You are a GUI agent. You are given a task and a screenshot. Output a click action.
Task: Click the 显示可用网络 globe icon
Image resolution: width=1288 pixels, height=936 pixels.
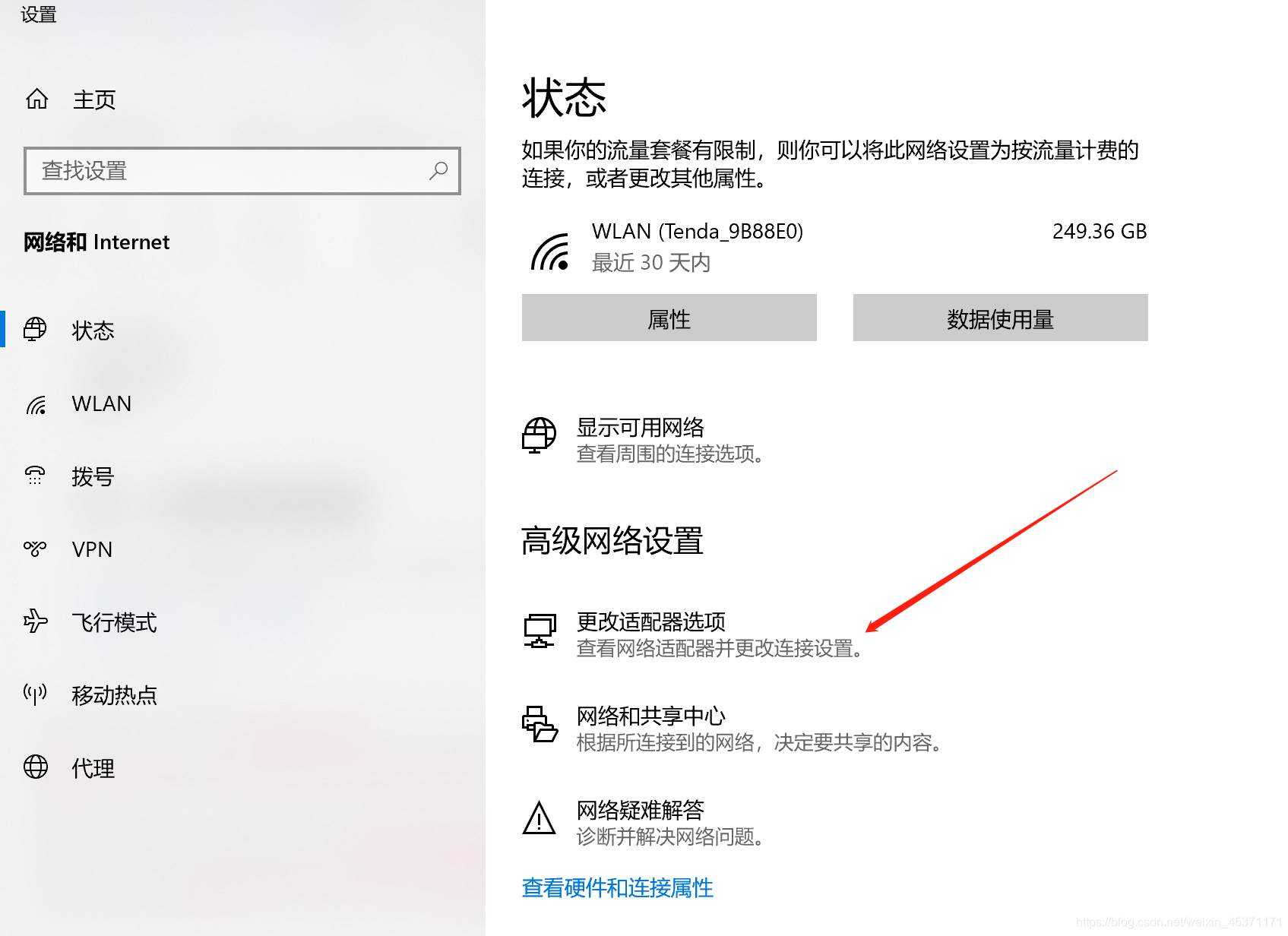(539, 435)
